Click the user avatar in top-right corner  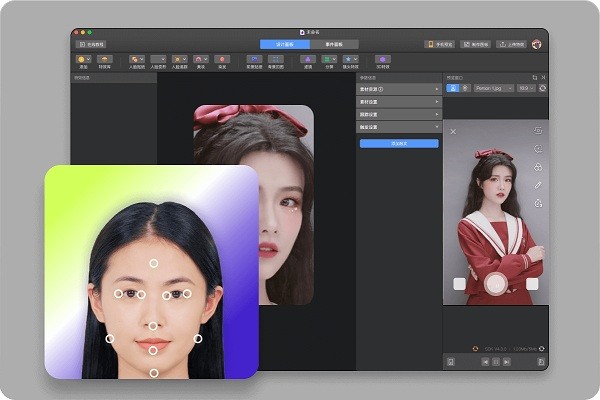(536, 44)
